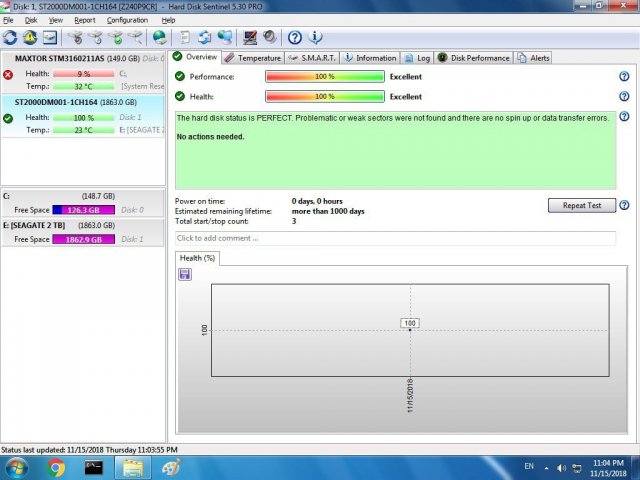640x480 pixels.
Task: Switch to the Temperature tab
Action: click(254, 58)
